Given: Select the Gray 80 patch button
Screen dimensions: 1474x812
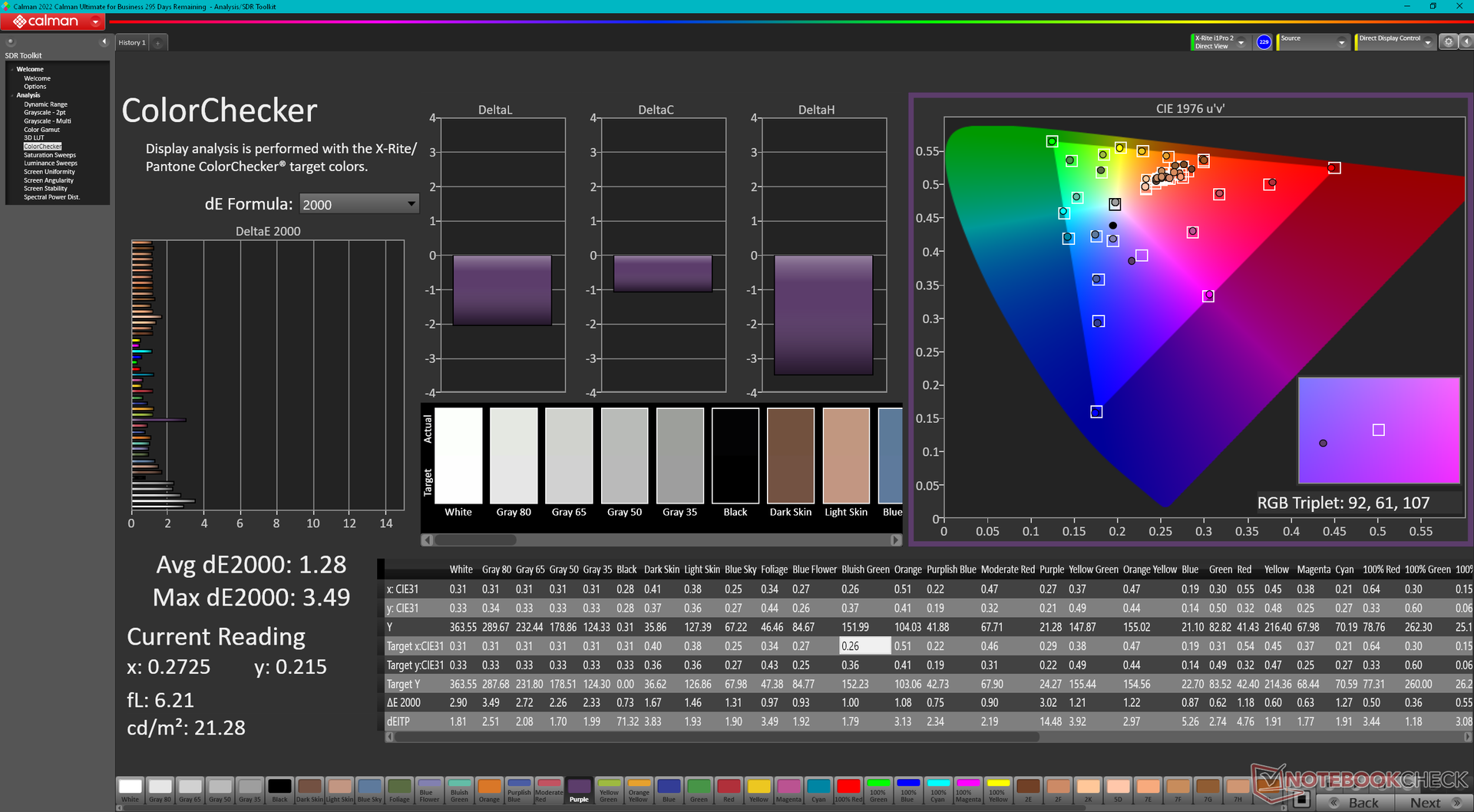Looking at the screenshot, I should coord(160,790).
